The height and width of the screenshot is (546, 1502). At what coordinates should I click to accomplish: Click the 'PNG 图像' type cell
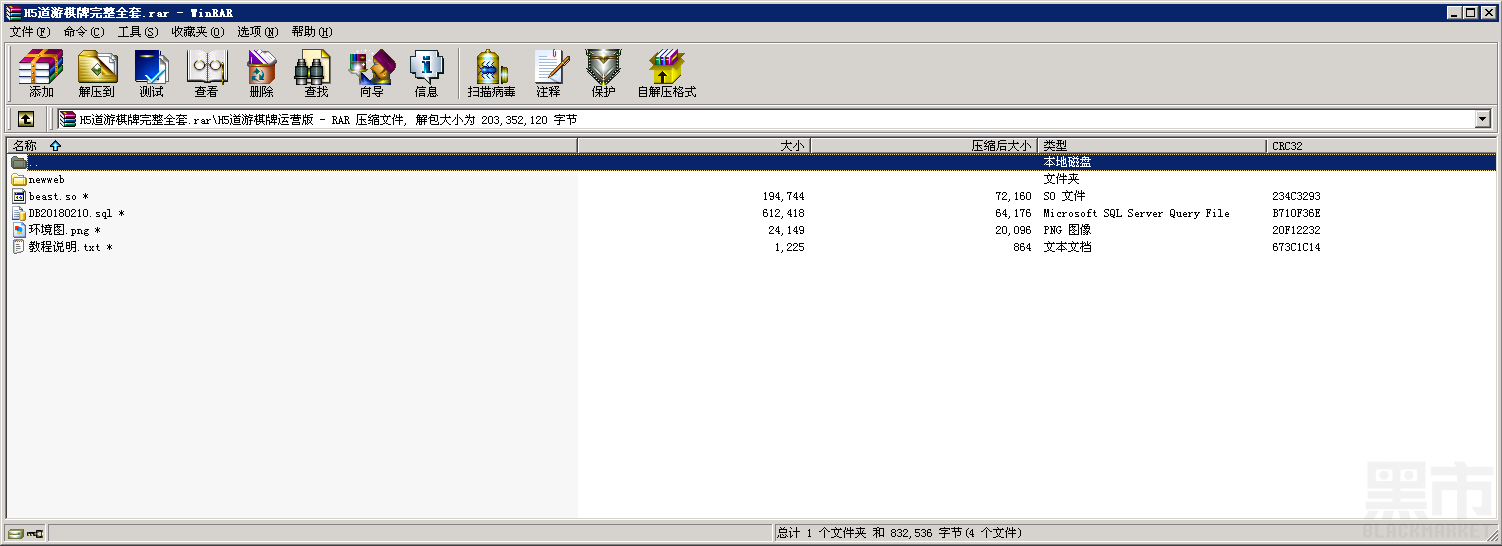1067,230
